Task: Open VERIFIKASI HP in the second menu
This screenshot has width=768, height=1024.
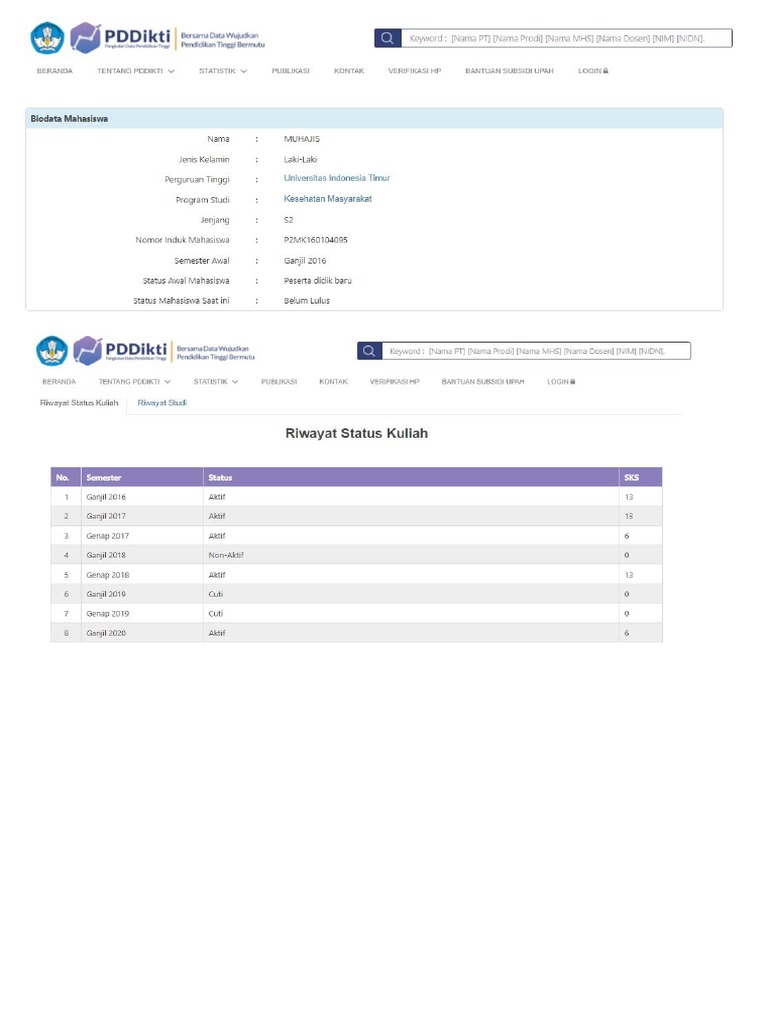Action: (x=394, y=381)
